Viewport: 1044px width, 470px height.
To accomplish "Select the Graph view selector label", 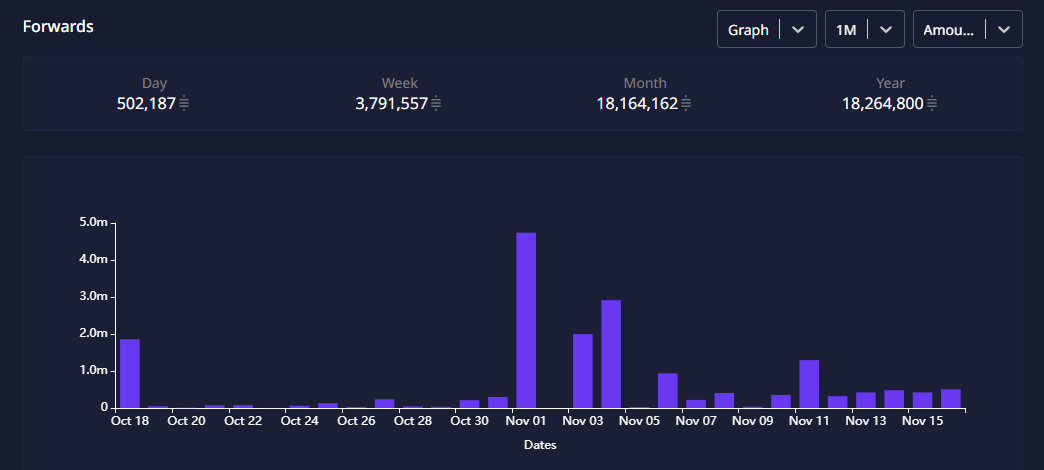I will point(748,30).
